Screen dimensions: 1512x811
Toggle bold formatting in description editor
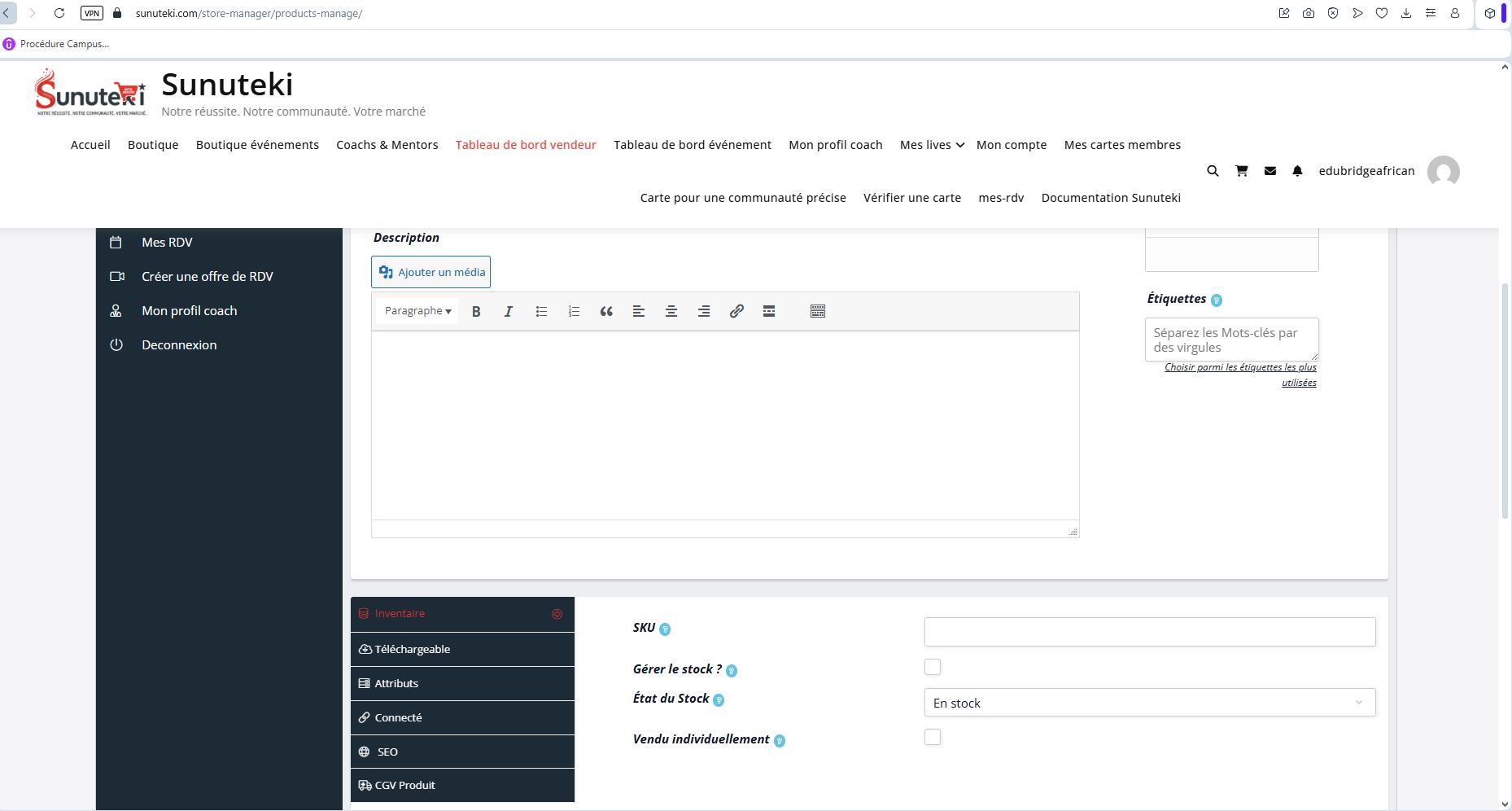point(476,311)
